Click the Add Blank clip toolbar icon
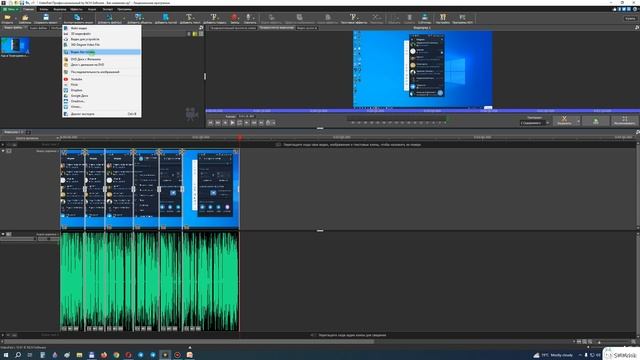Image resolution: width=640 pixels, height=360 pixels. point(166,18)
